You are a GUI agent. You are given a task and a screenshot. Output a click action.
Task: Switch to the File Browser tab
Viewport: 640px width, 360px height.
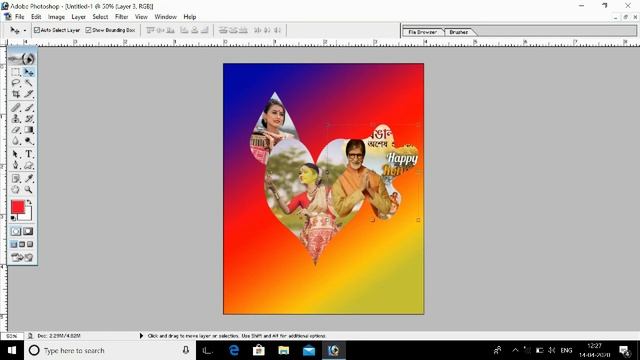pyautogui.click(x=423, y=32)
